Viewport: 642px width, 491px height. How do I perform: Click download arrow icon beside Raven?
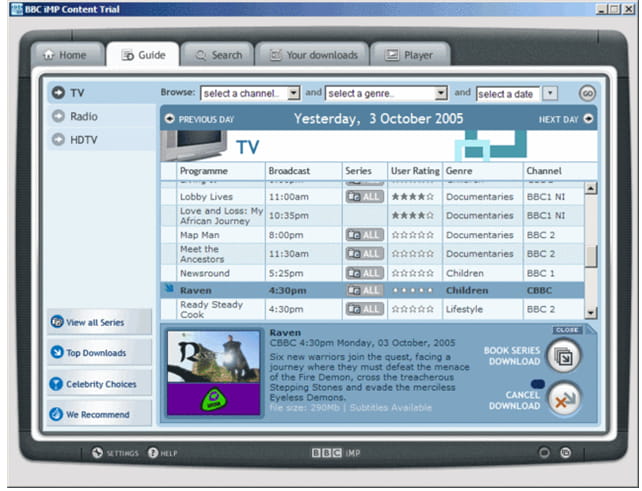169,289
